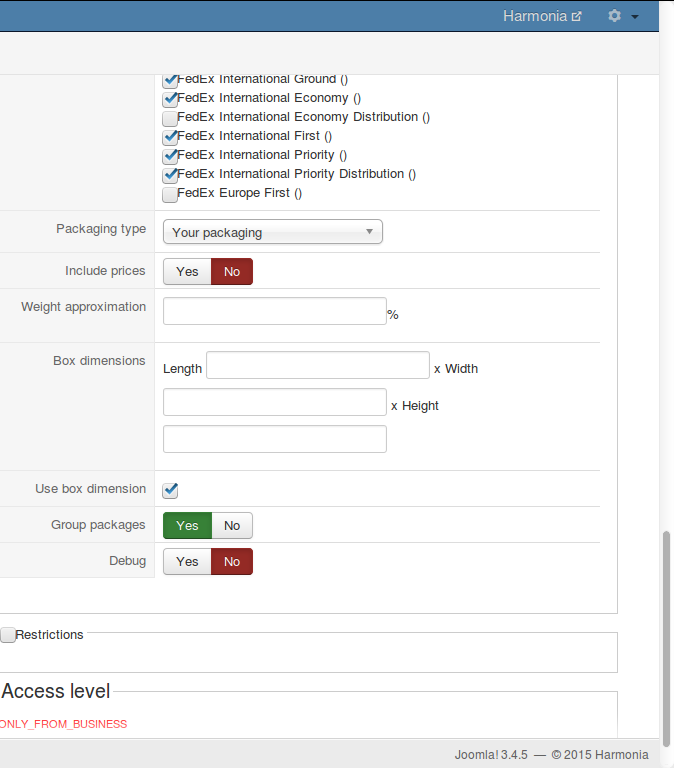This screenshot has height=768, width=674.
Task: Uncheck FedEx International Economy checkbox
Action: (x=170, y=99)
